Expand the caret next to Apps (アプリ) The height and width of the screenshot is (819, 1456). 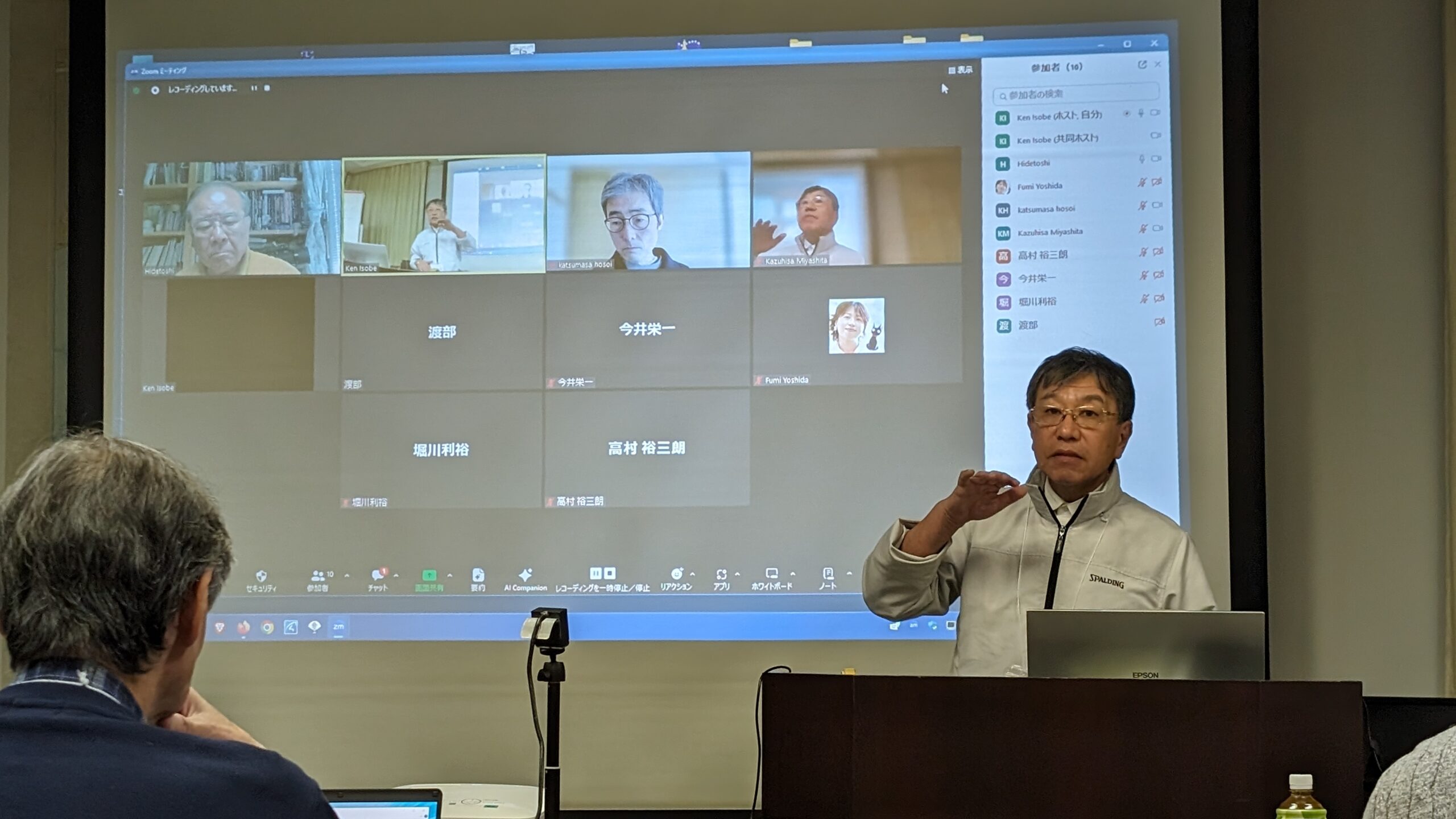[737, 574]
